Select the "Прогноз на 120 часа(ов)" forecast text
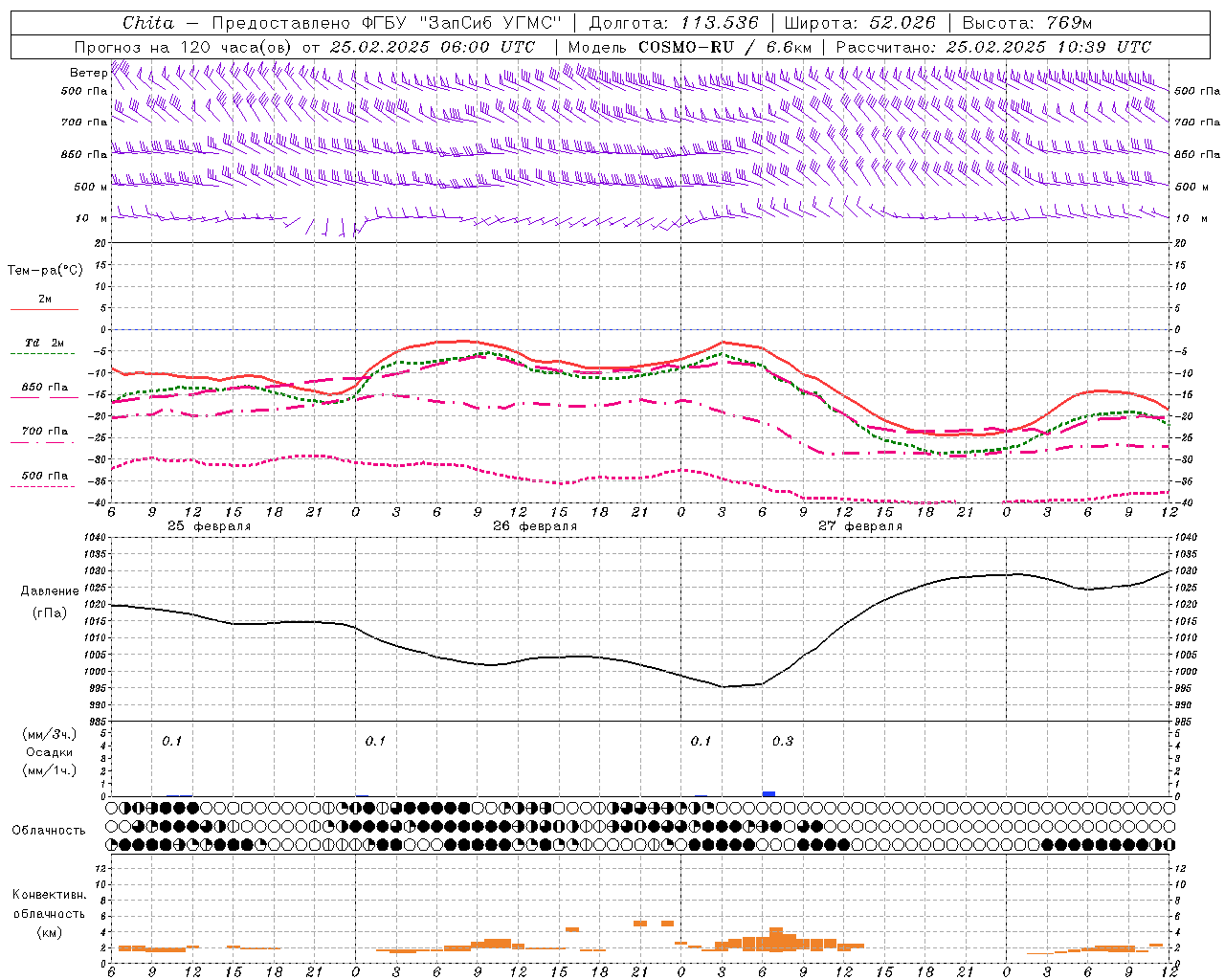The width and height of the screenshot is (1225, 980). [185, 47]
